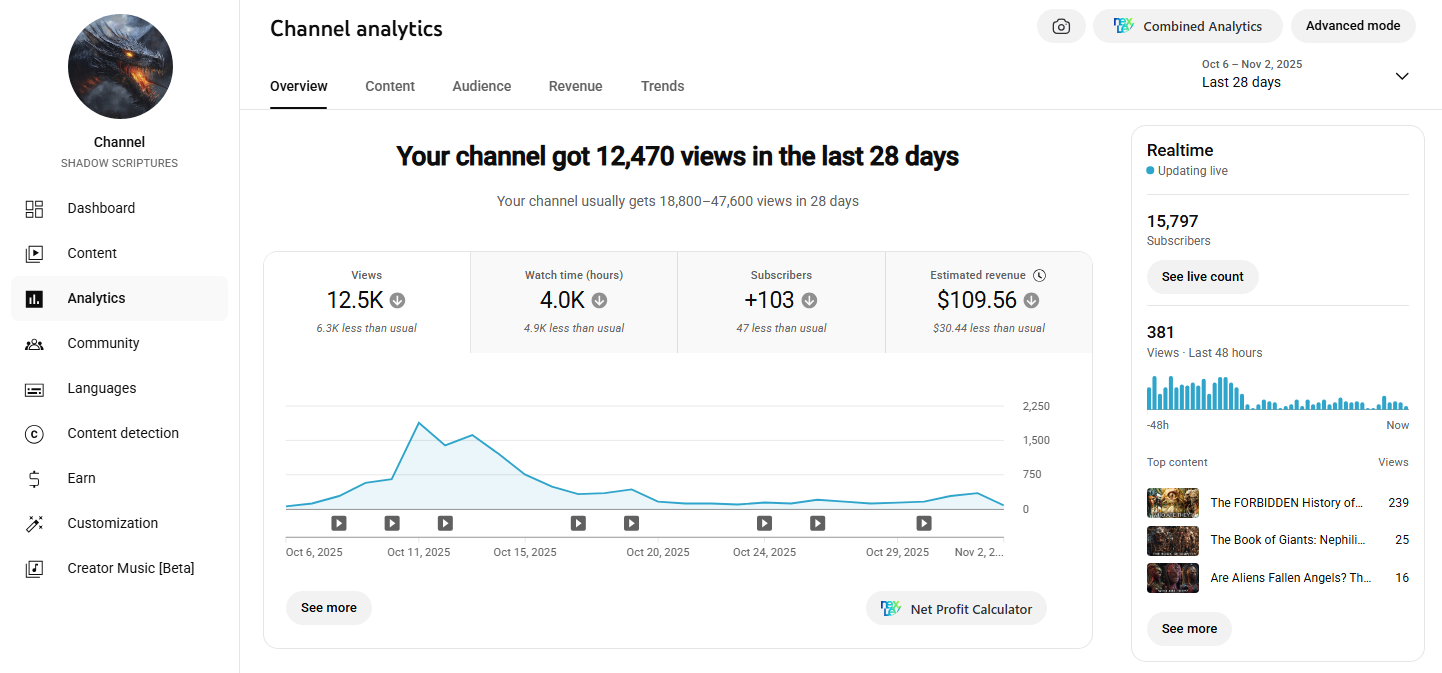Open Customization magic wand icon
Viewport: 1442px width, 673px height.
pyautogui.click(x=34, y=524)
